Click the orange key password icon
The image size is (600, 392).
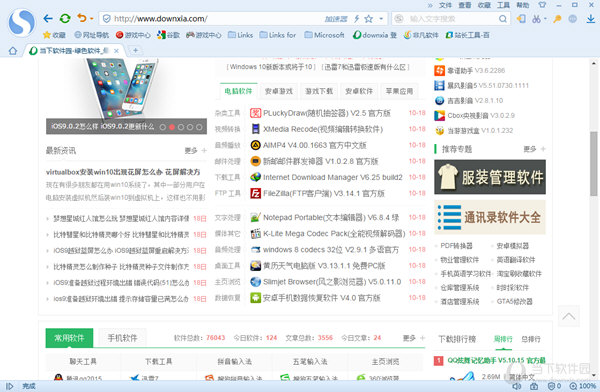[x=558, y=19]
